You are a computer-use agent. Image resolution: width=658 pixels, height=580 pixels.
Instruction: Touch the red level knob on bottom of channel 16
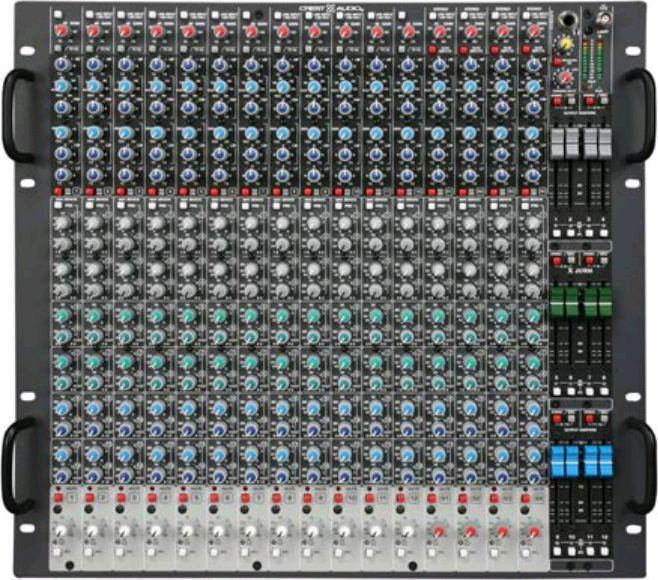[x=533, y=531]
